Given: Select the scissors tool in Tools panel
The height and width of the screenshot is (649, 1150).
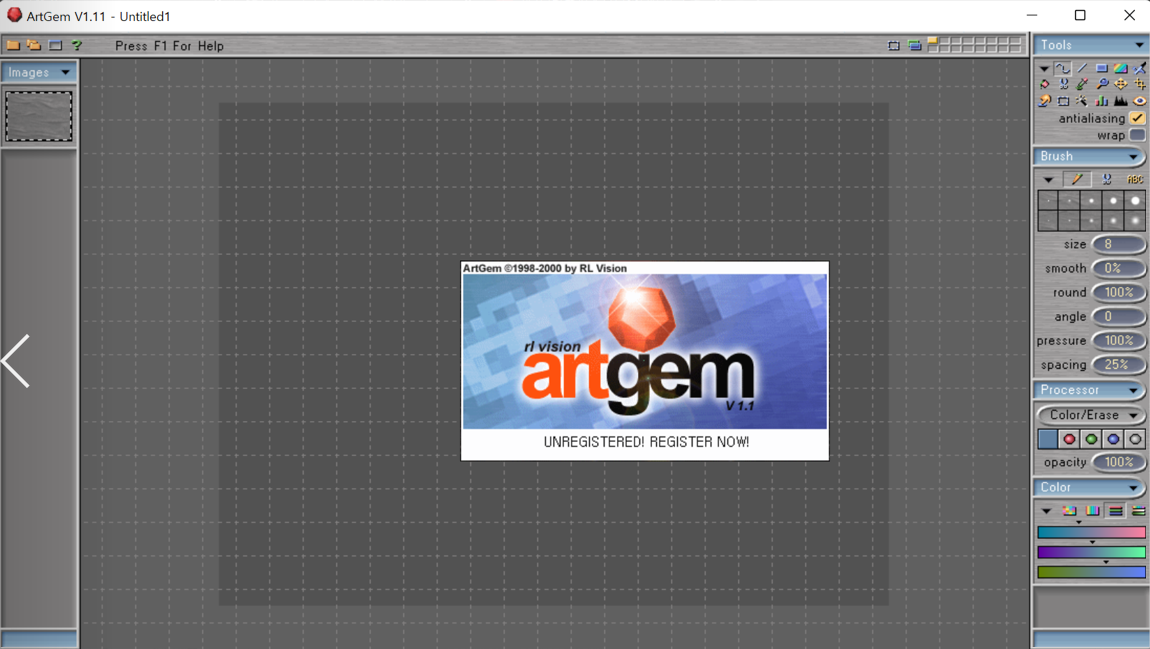Looking at the screenshot, I should tap(1063, 84).
